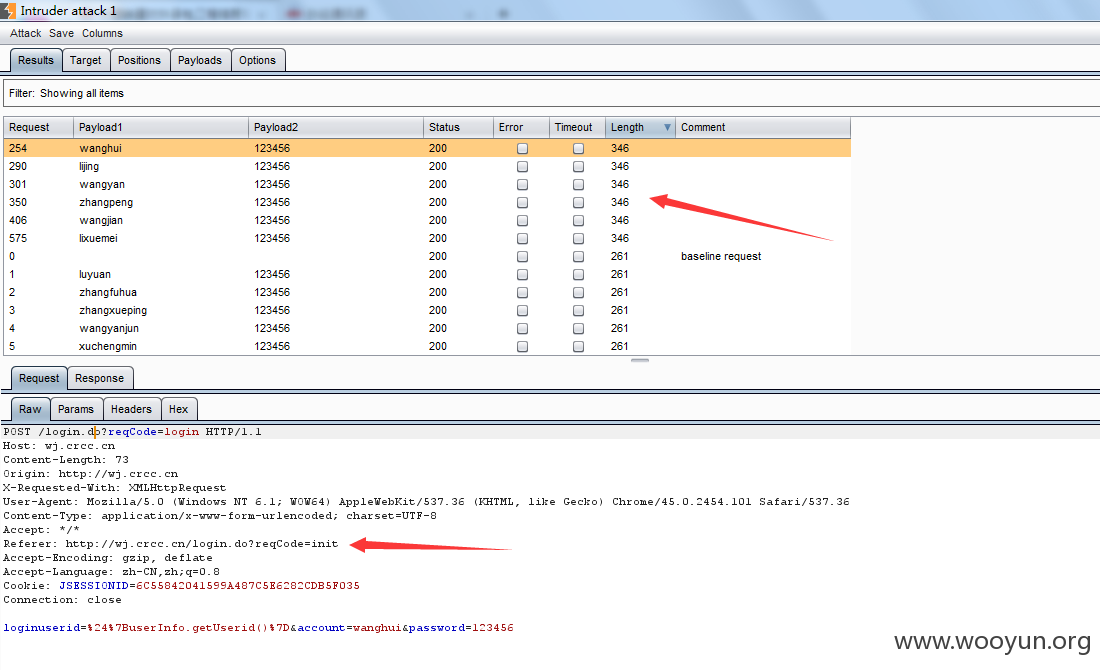Switch to the Payloads tab
Viewport: 1100px width, 670px height.
200,60
